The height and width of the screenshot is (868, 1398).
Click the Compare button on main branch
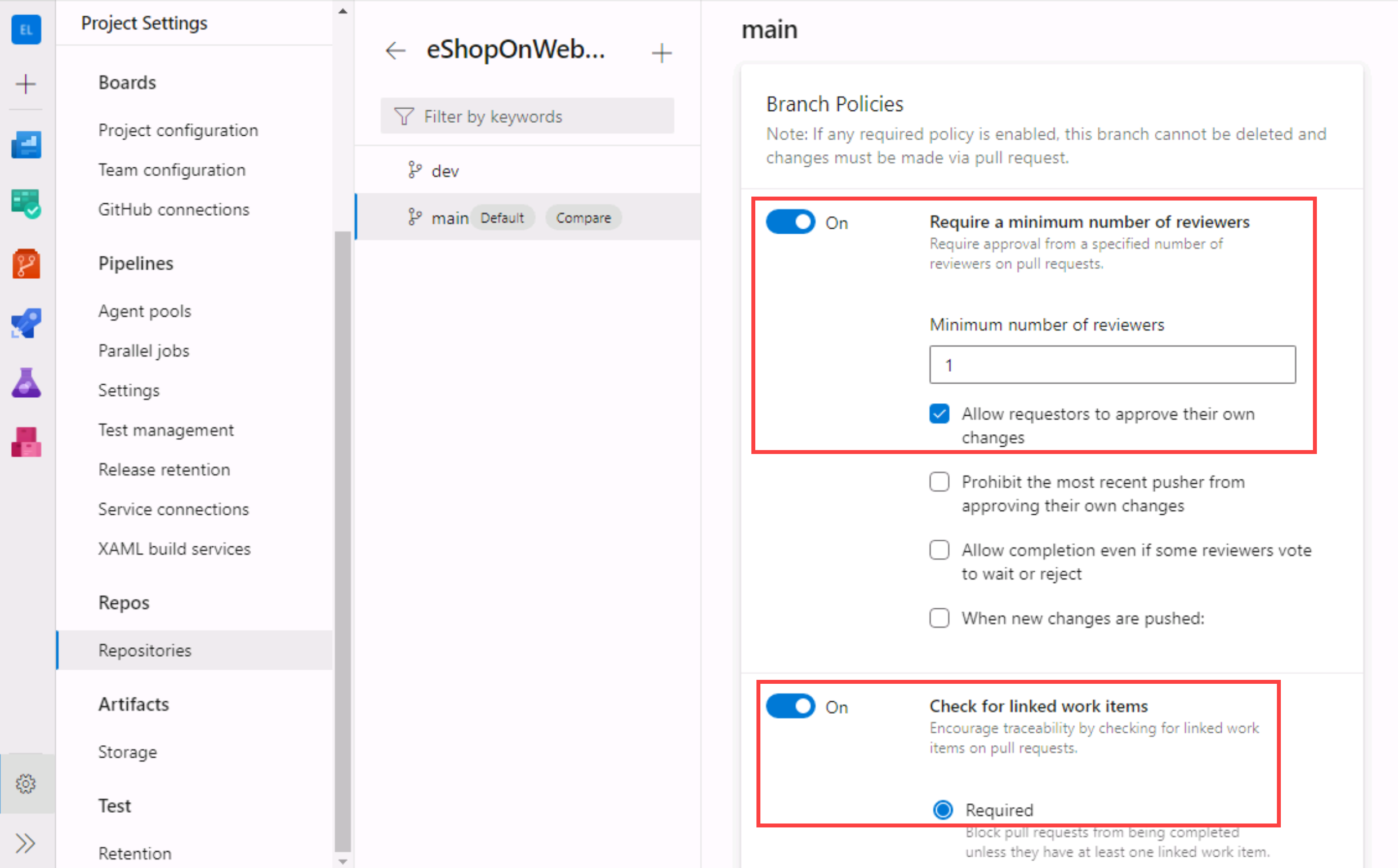point(584,217)
